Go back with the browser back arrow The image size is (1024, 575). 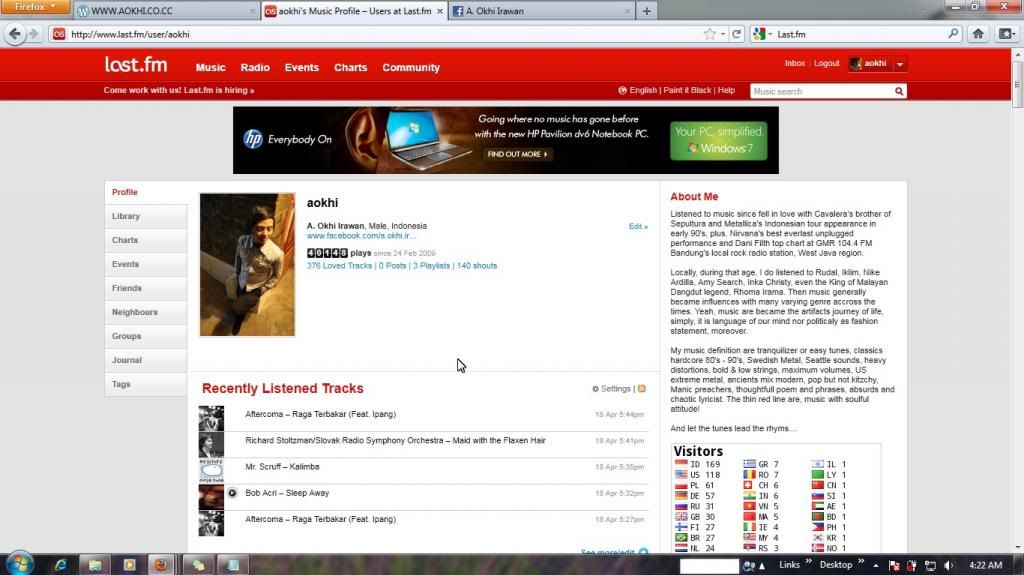point(14,34)
